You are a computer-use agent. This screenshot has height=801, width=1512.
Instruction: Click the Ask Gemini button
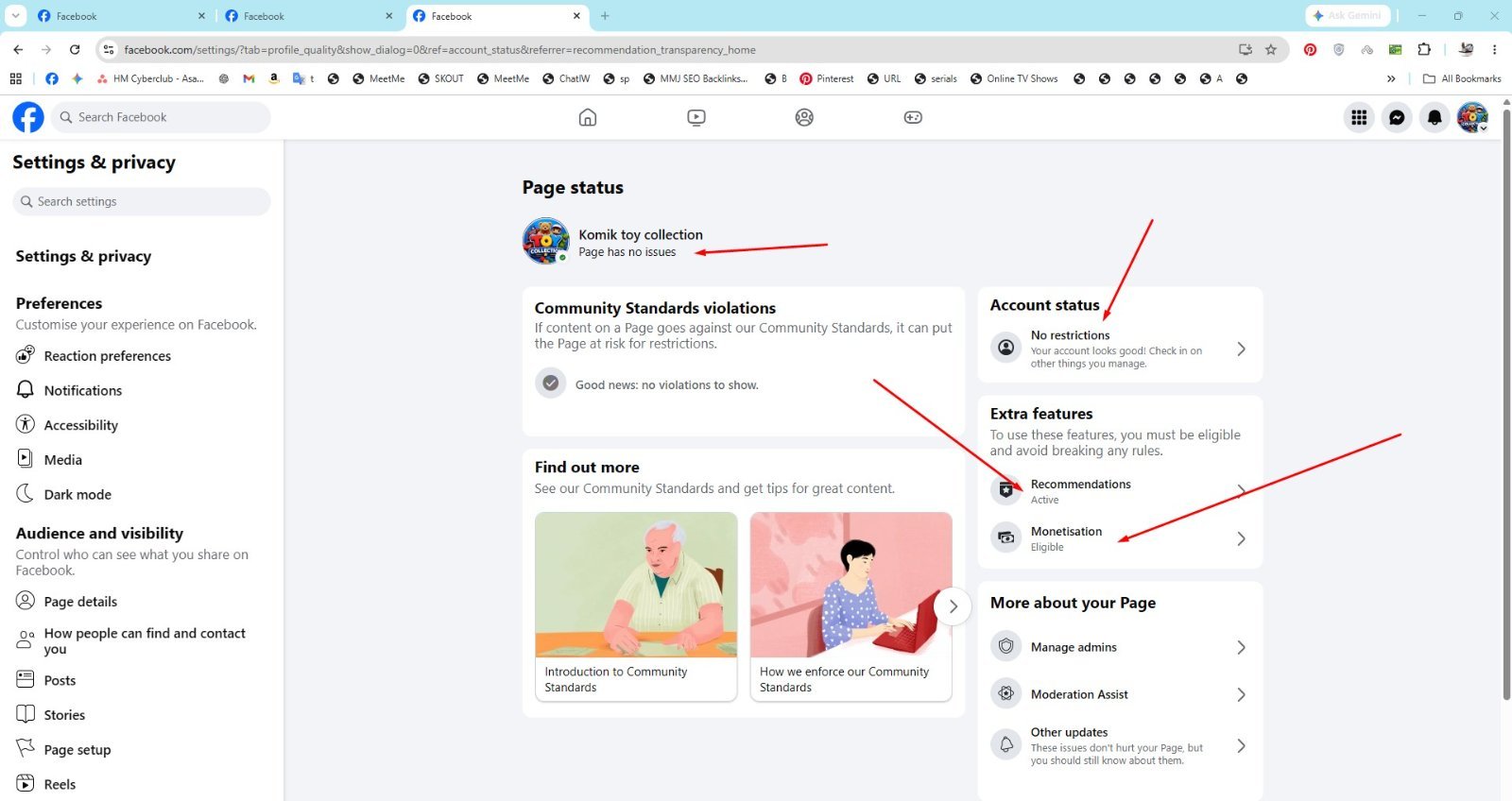(x=1346, y=16)
